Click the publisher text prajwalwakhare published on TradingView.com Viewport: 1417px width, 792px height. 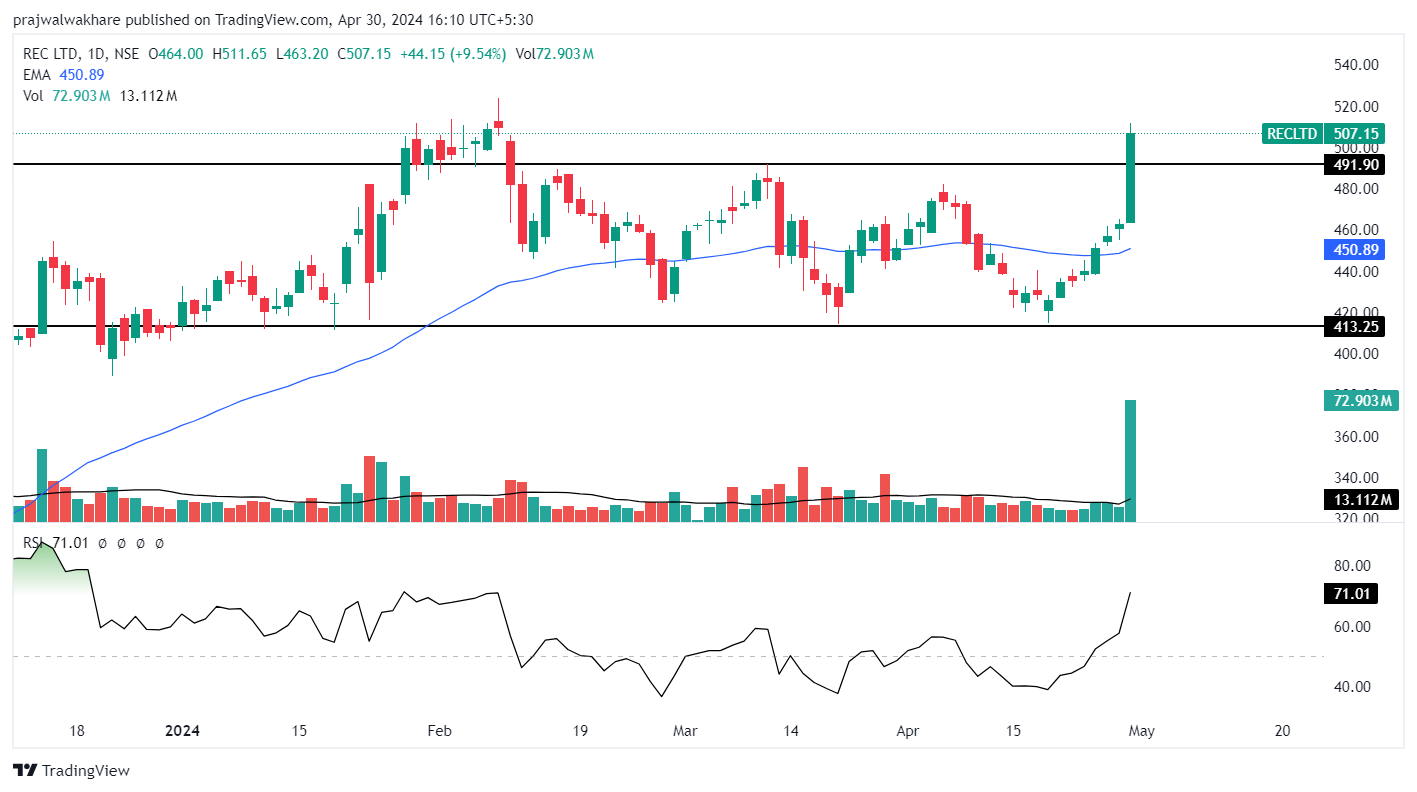coord(171,20)
